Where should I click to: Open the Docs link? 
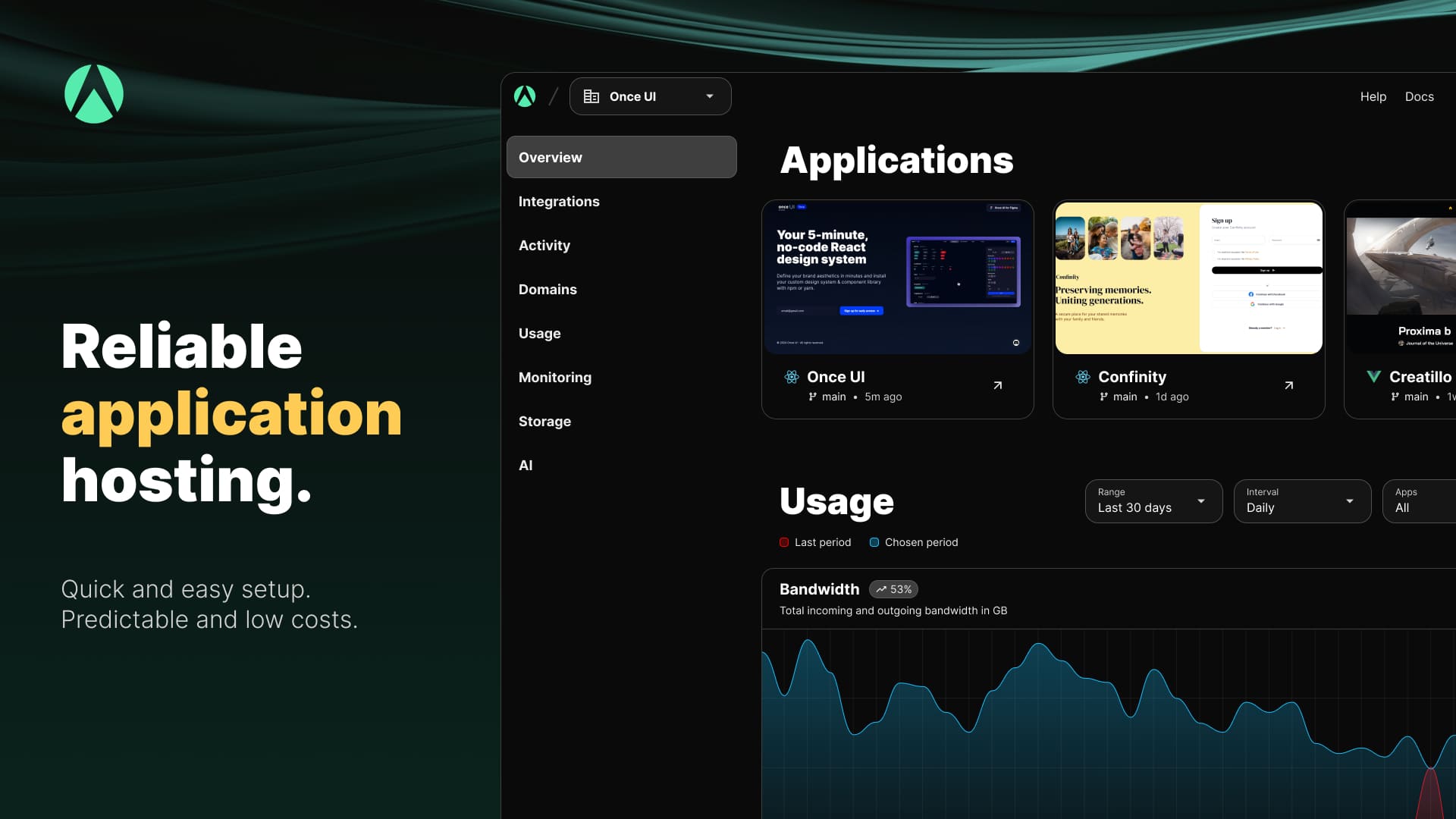coord(1419,96)
